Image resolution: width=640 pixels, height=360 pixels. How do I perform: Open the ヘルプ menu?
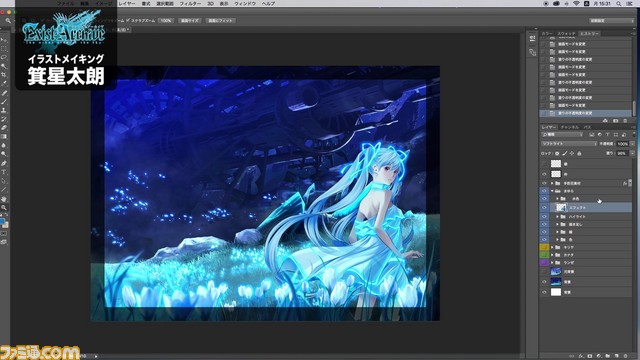tap(268, 3)
